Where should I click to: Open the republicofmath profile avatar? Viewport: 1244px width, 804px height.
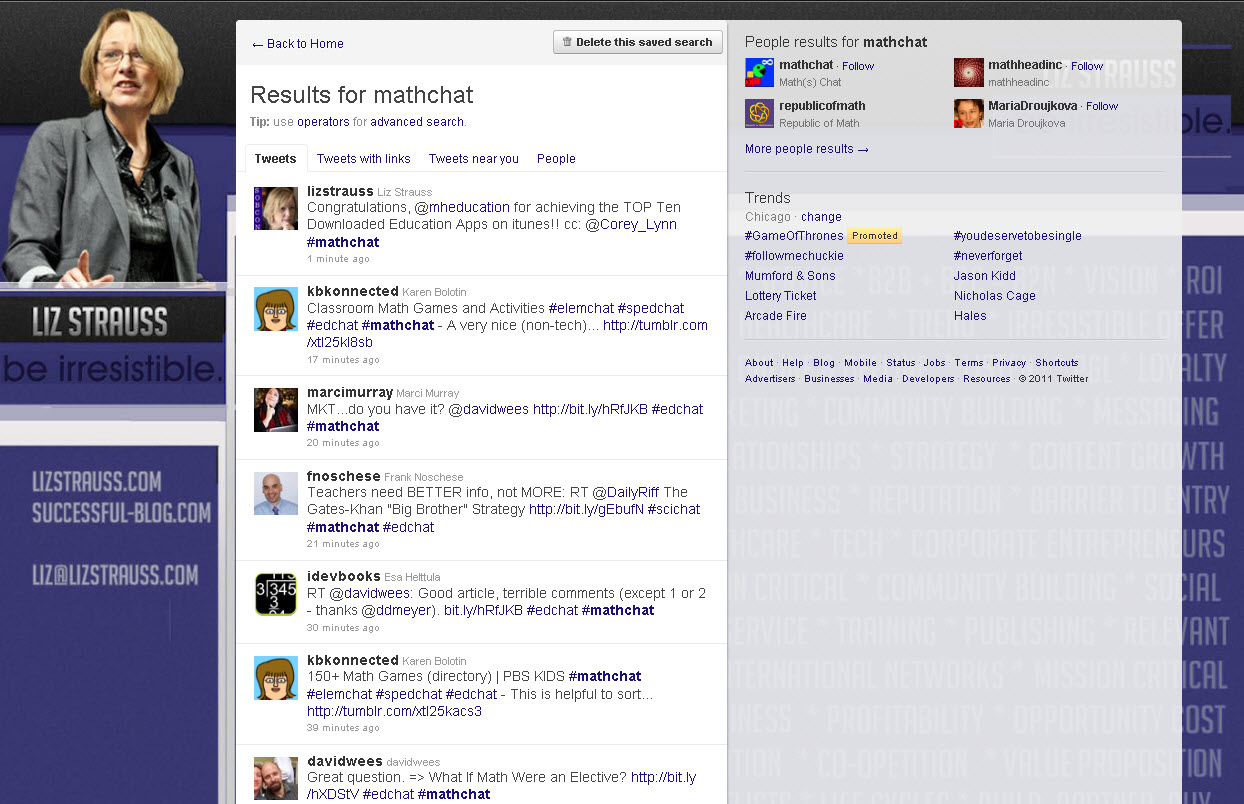760,113
